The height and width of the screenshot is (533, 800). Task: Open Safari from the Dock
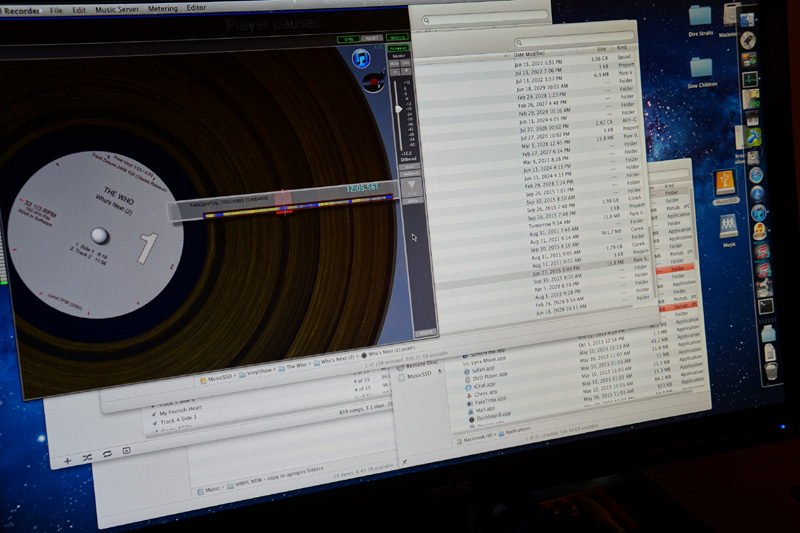[757, 175]
